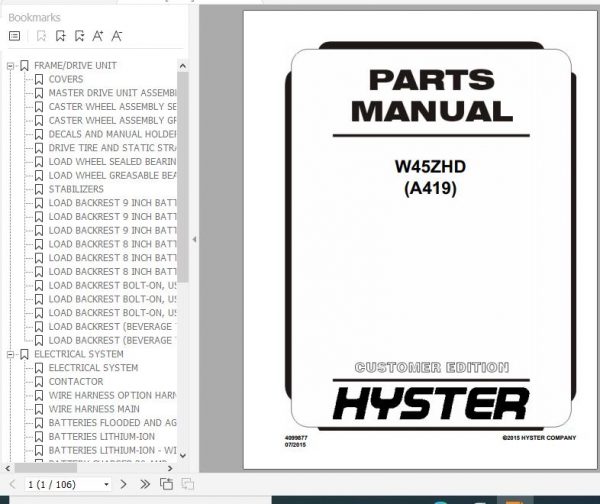Go to the WIRE HARNESS MAIN bookmark
The width and height of the screenshot is (600, 504).
94,409
